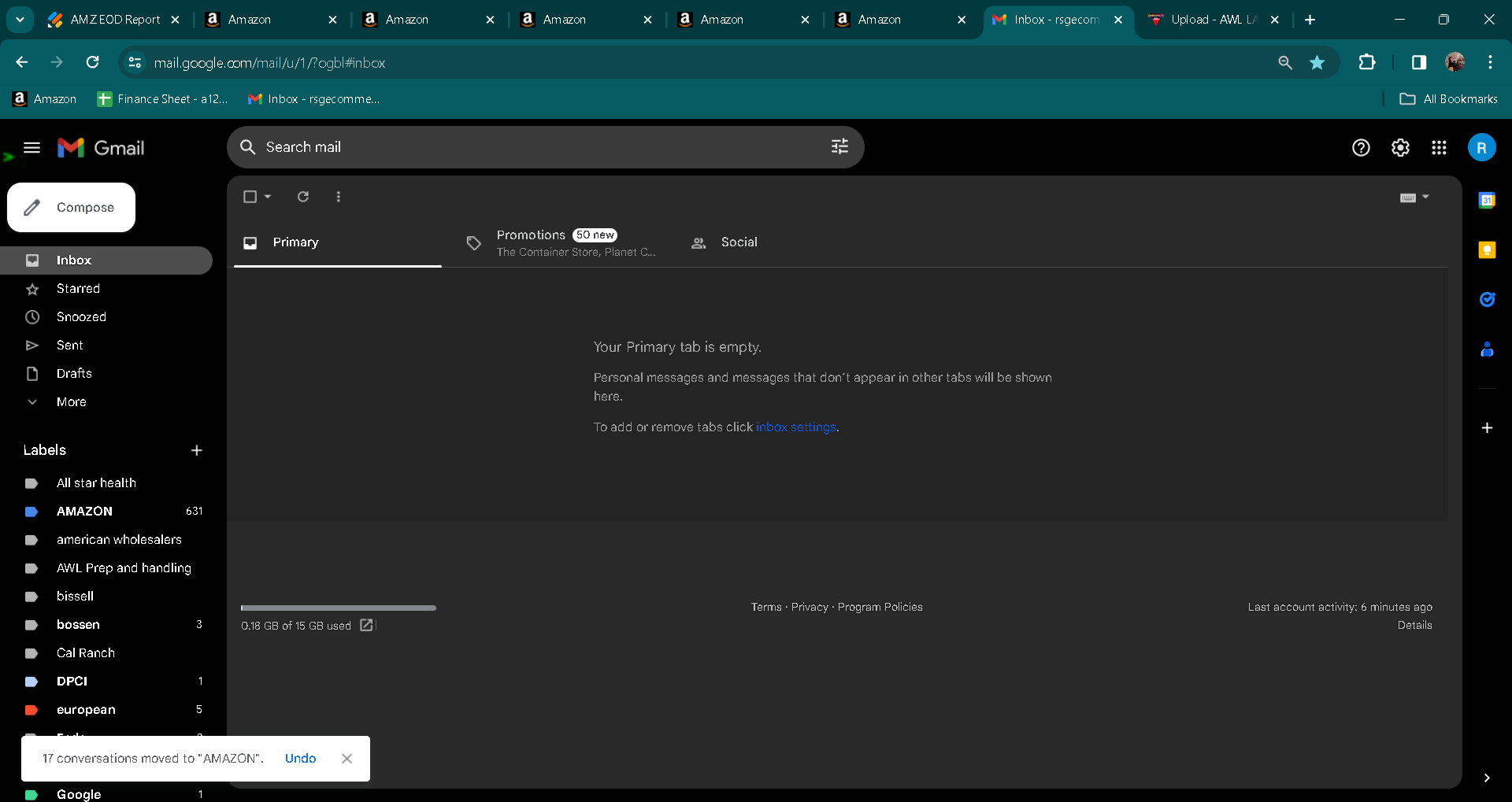Viewport: 1512px width, 802px height.
Task: Open the bossen label
Action: 106,625
